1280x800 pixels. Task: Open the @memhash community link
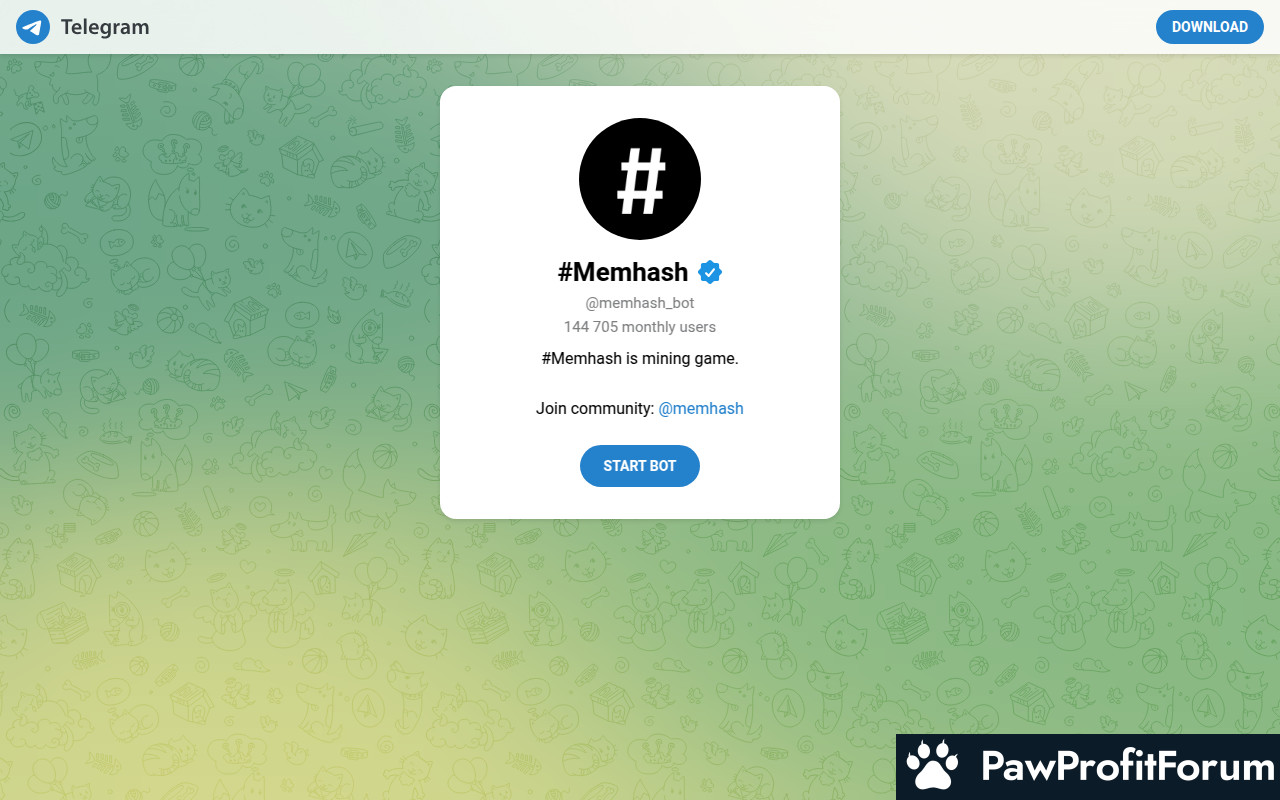pyautogui.click(x=701, y=408)
